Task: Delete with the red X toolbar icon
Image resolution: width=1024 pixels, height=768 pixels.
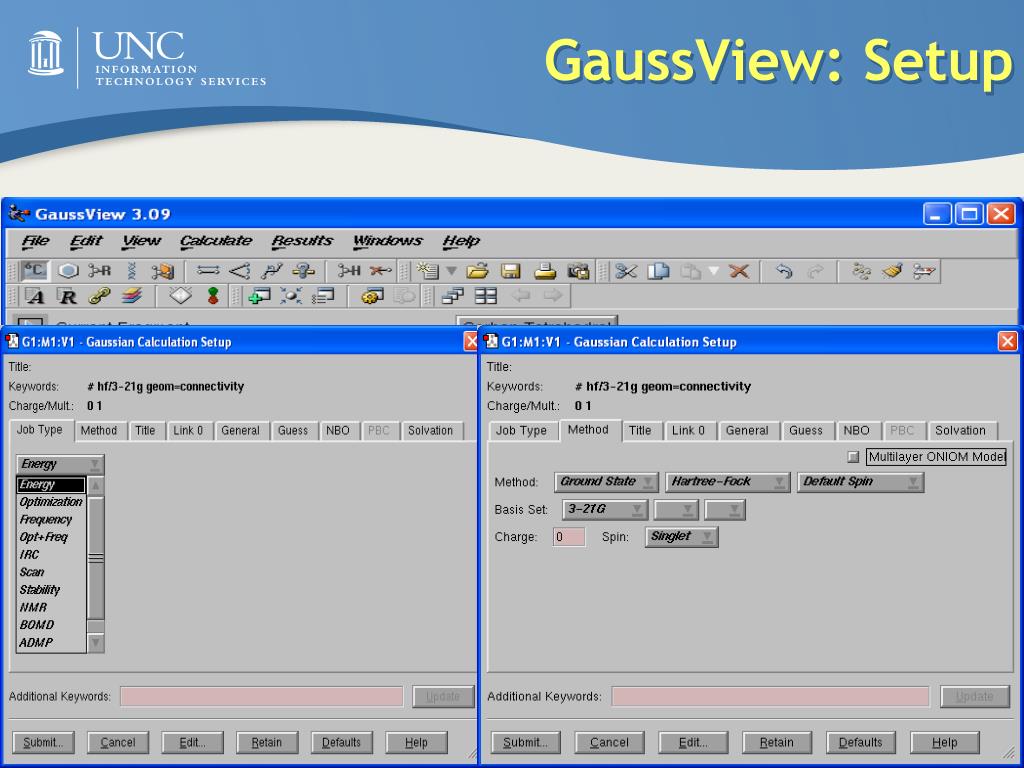Action: (x=739, y=270)
